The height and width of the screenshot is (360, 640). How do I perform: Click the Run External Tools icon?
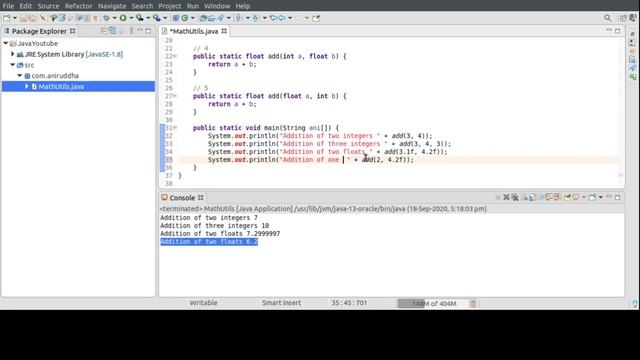coord(156,18)
